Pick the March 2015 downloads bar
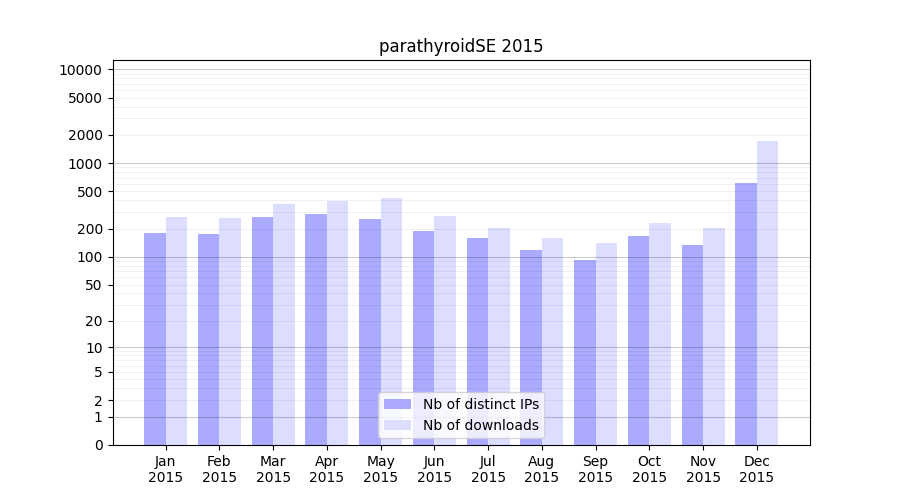 tap(284, 324)
